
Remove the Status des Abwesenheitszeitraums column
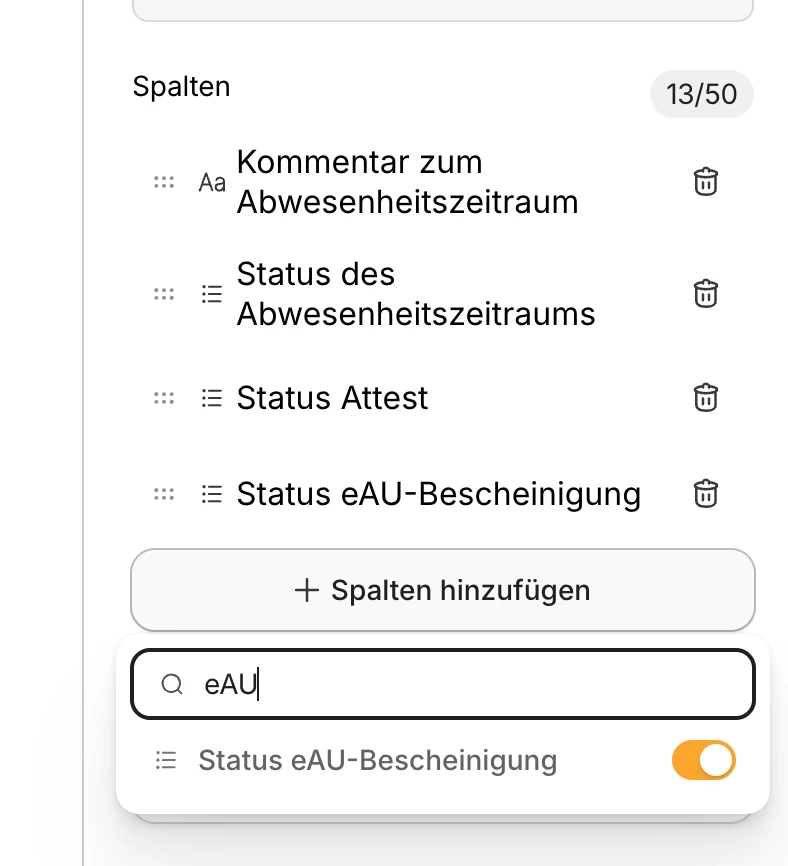(706, 294)
